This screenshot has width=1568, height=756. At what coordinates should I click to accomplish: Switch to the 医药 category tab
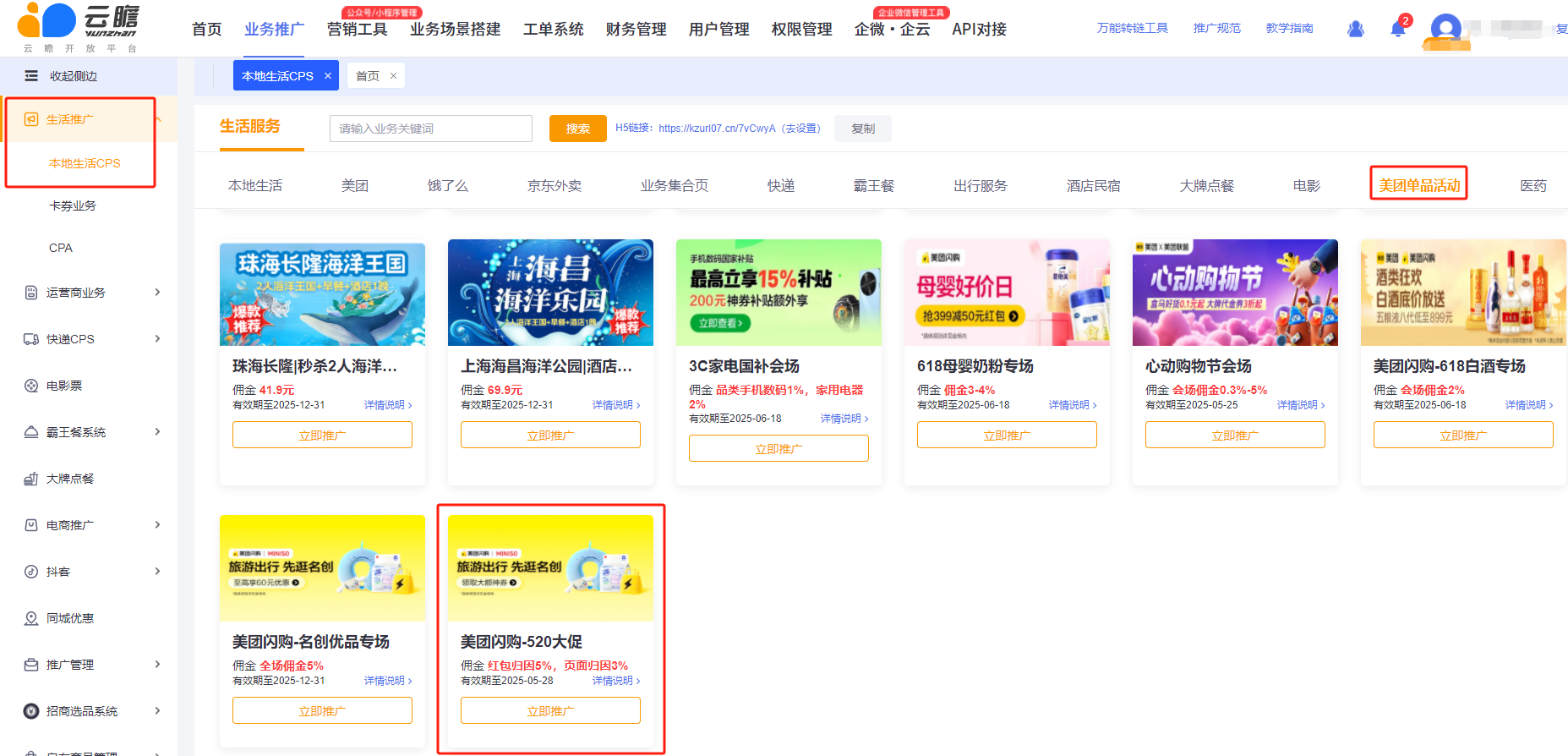(x=1533, y=186)
